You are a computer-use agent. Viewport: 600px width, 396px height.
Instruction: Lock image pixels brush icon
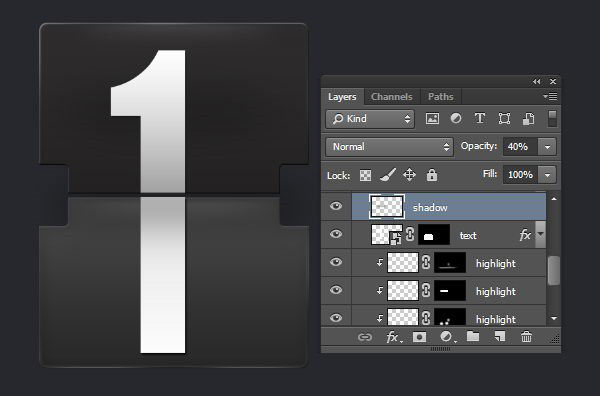click(x=387, y=175)
